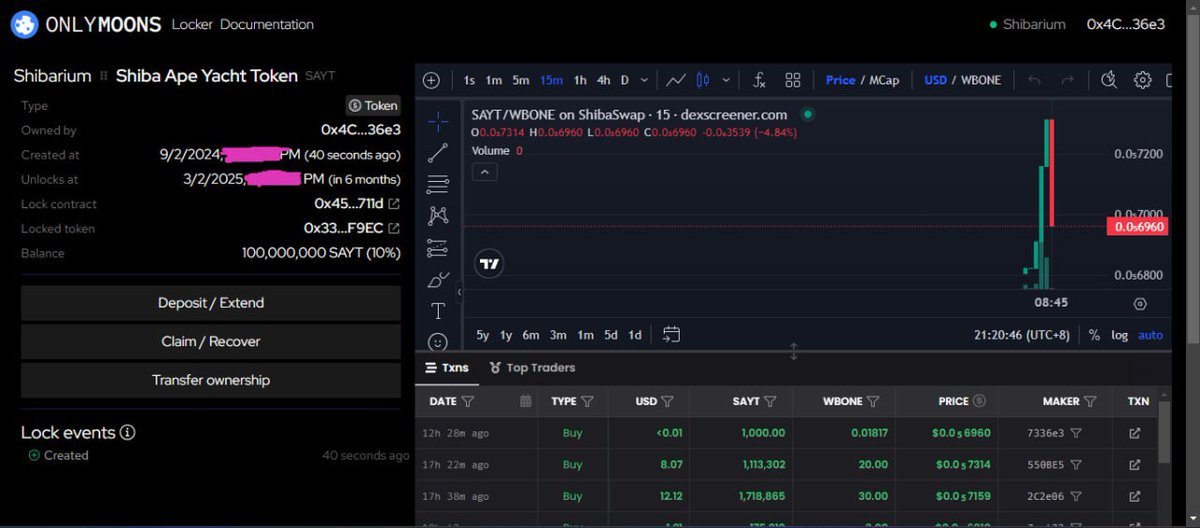This screenshot has width=1200, height=528.
Task: Open the Txns tab
Action: pyautogui.click(x=447, y=367)
